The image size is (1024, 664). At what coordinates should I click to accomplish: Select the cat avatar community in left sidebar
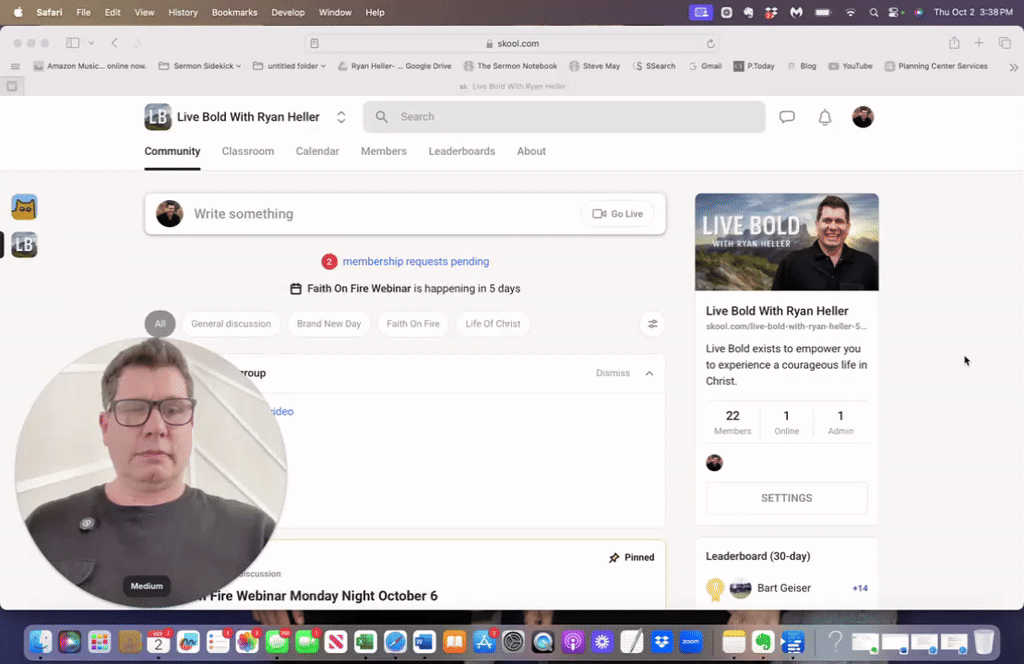pyautogui.click(x=24, y=207)
